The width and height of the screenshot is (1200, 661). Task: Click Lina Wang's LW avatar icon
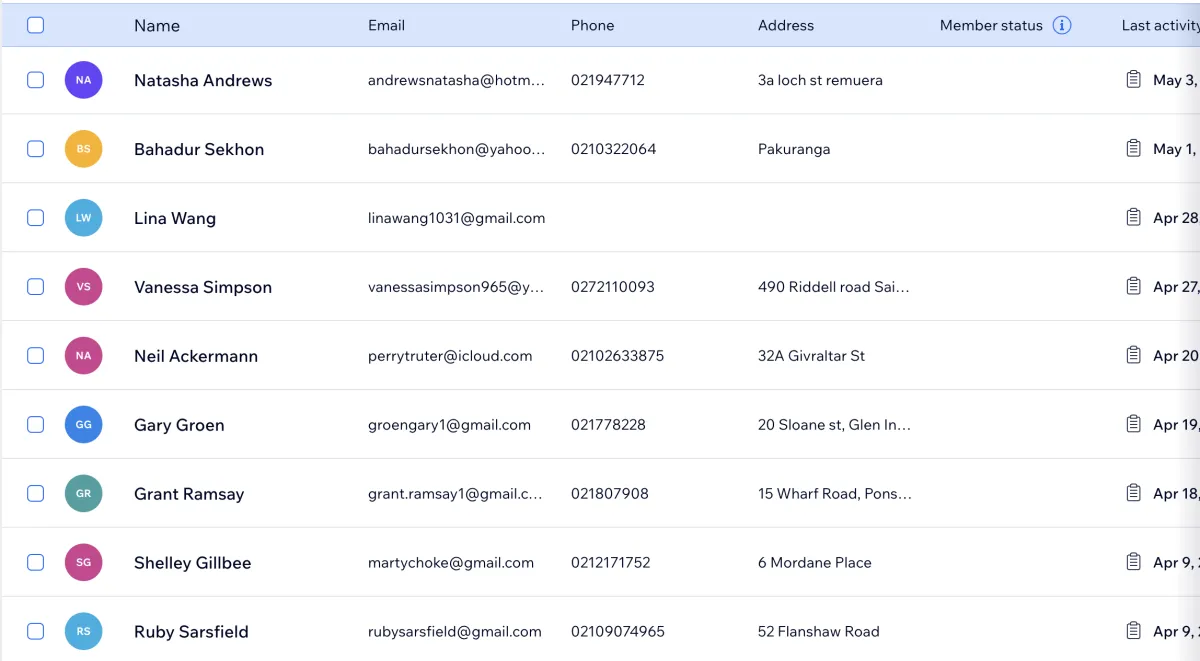83,218
